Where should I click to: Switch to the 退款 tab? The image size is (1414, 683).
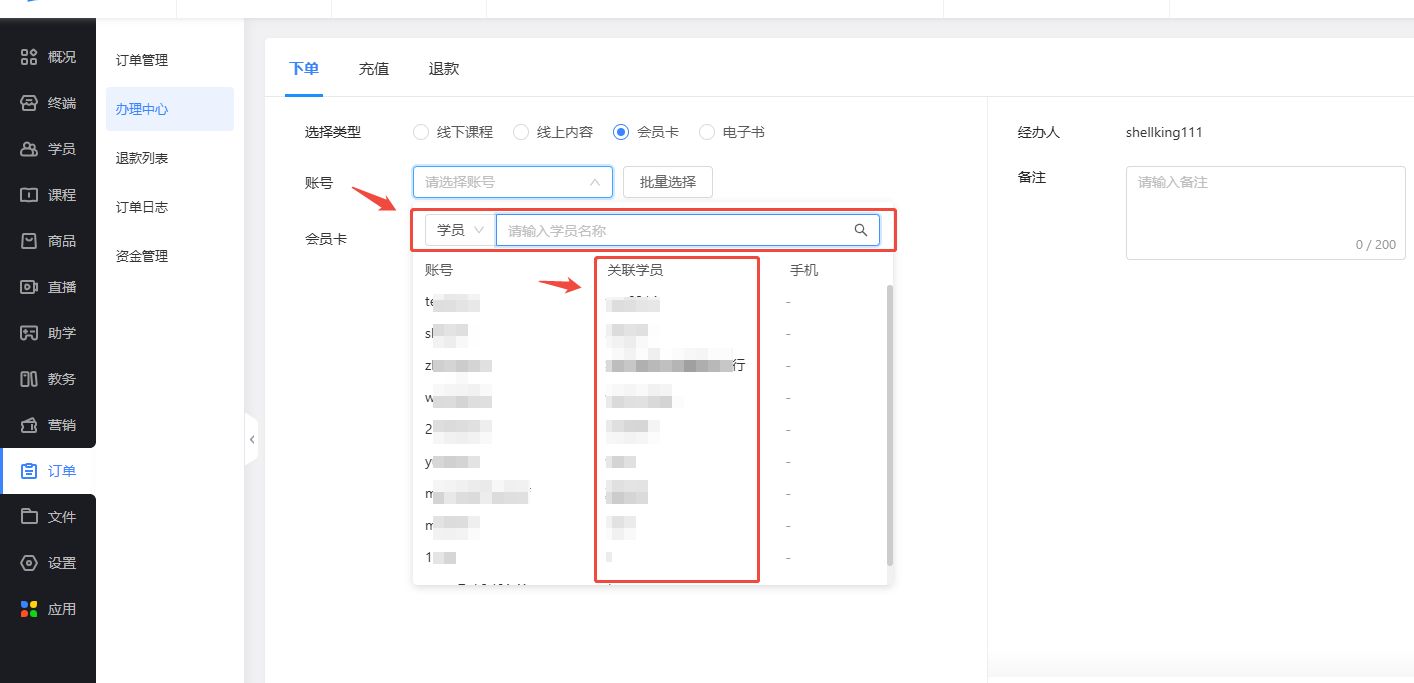point(444,69)
